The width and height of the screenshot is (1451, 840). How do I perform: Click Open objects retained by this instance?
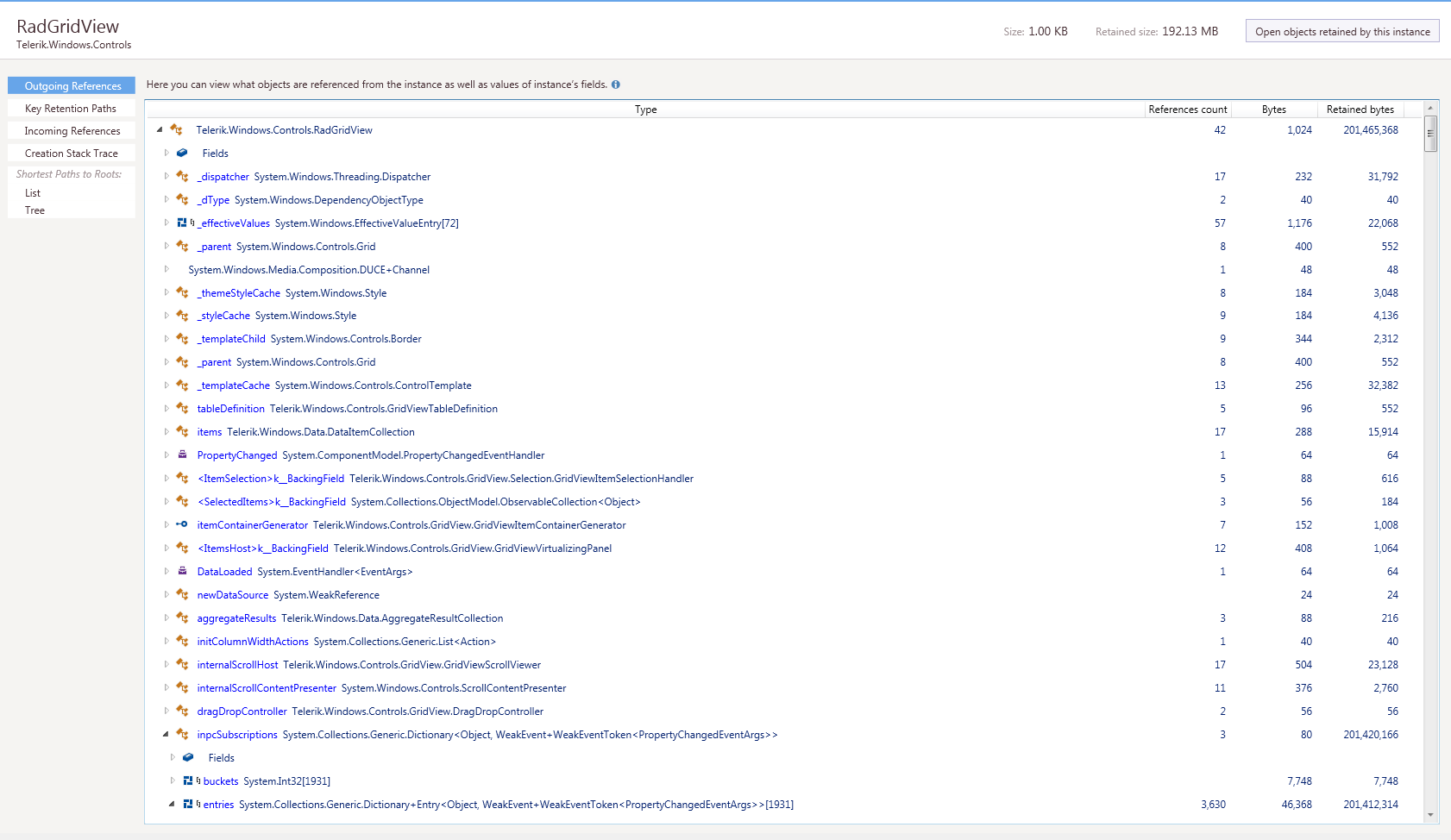point(1342,31)
